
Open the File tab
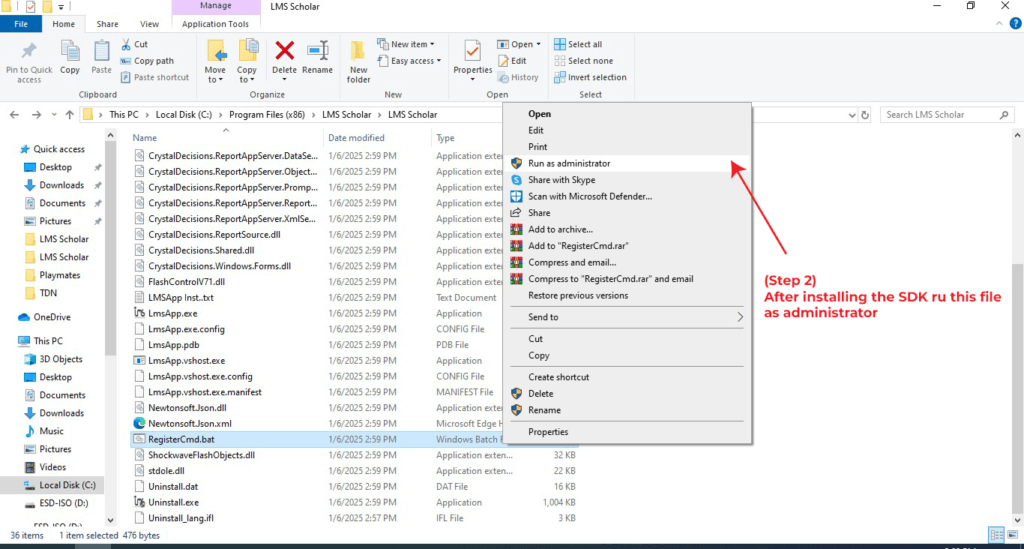[x=21, y=24]
